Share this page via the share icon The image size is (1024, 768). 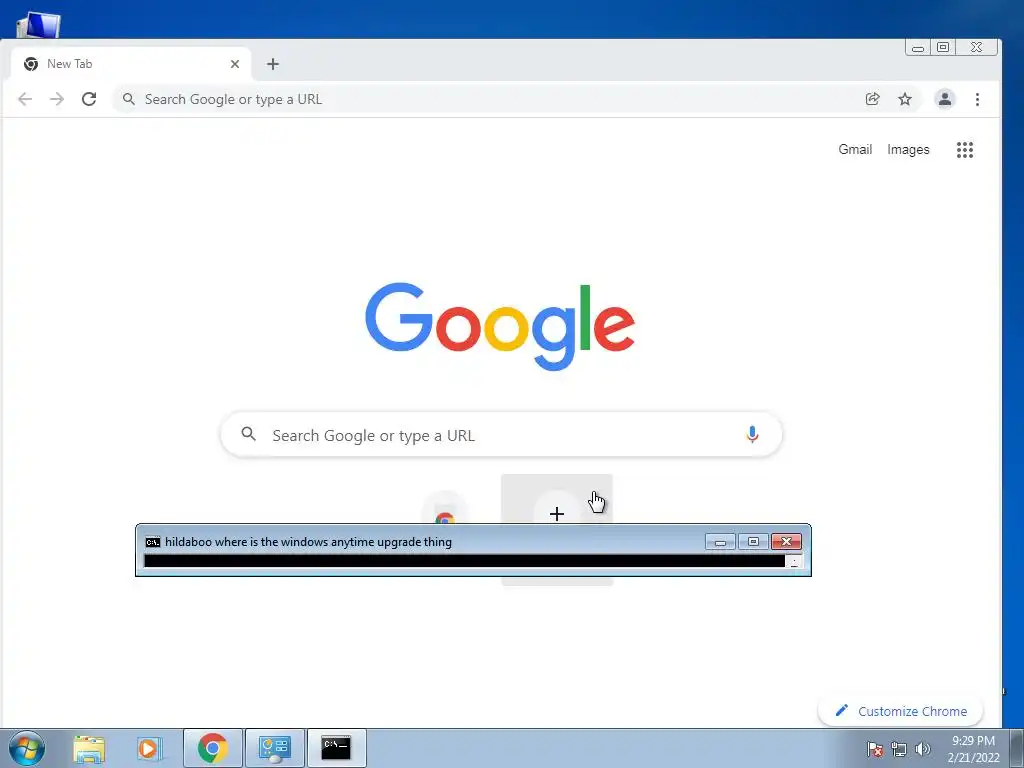pyautogui.click(x=872, y=99)
